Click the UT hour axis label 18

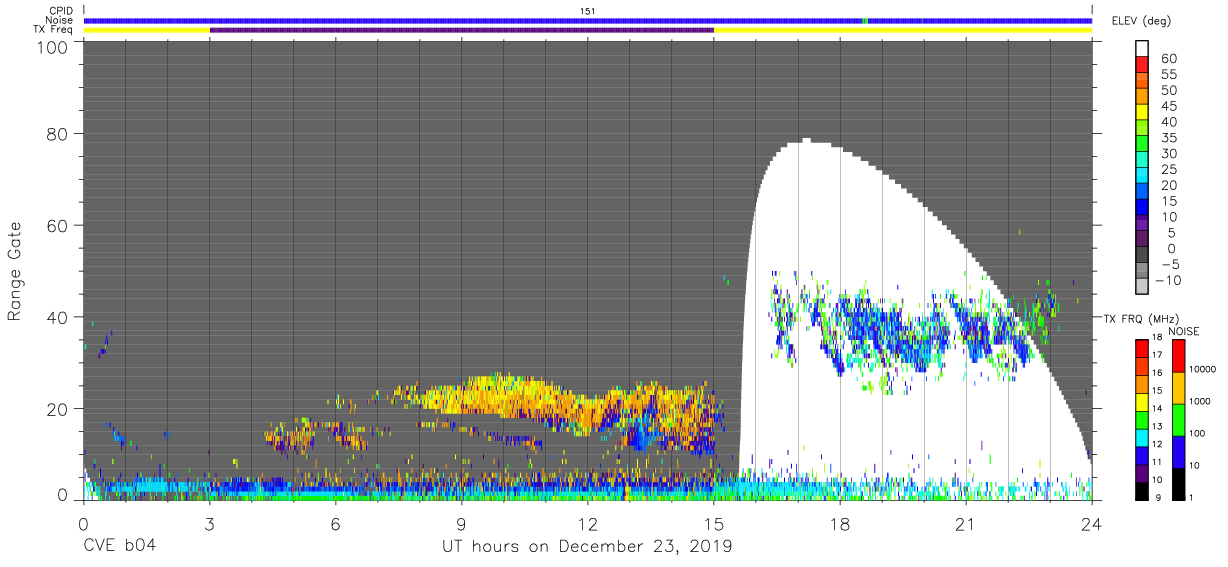[x=839, y=524]
